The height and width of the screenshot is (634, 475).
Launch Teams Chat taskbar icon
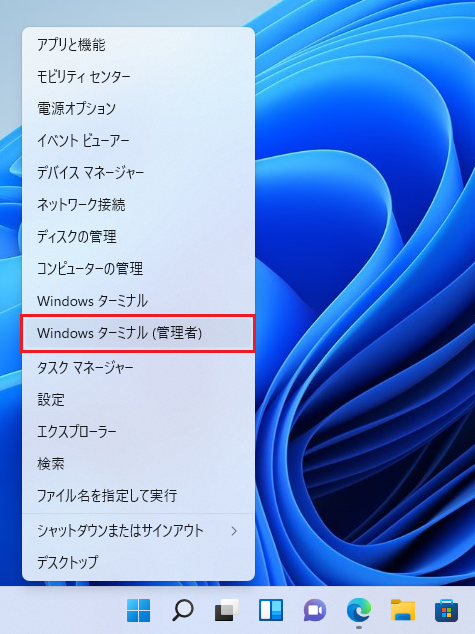click(315, 610)
